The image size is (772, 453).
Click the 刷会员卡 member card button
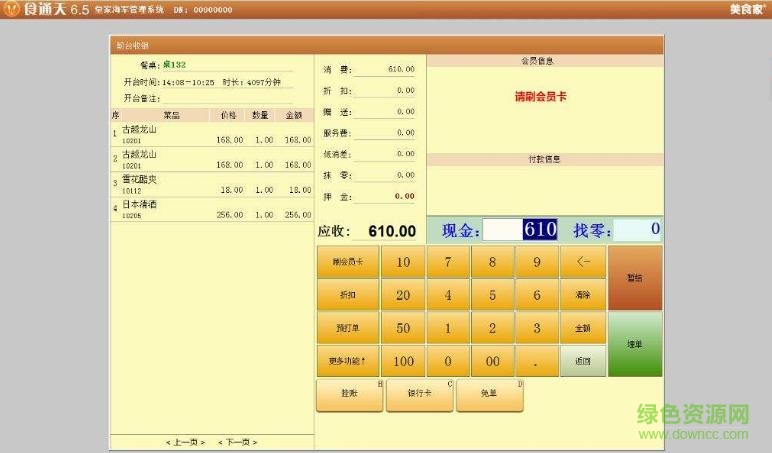pos(347,262)
